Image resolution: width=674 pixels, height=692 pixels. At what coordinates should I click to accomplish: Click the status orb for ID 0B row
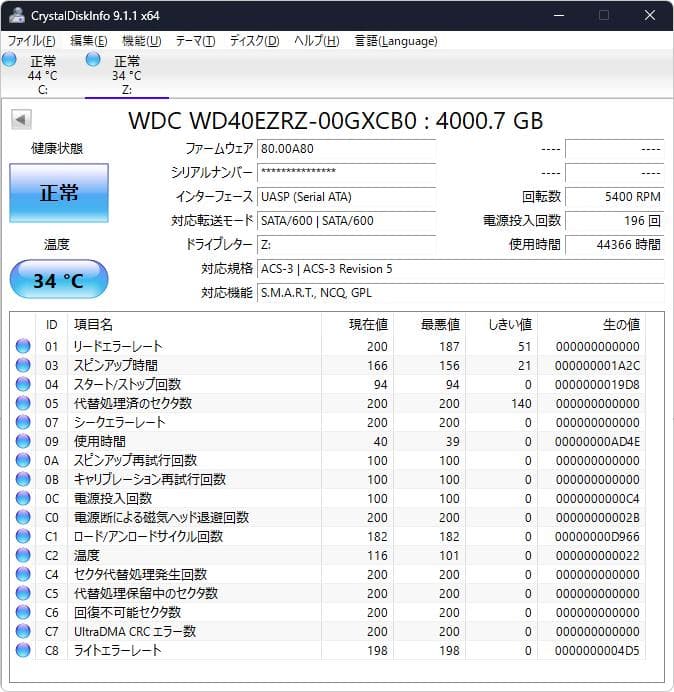pyautogui.click(x=23, y=479)
